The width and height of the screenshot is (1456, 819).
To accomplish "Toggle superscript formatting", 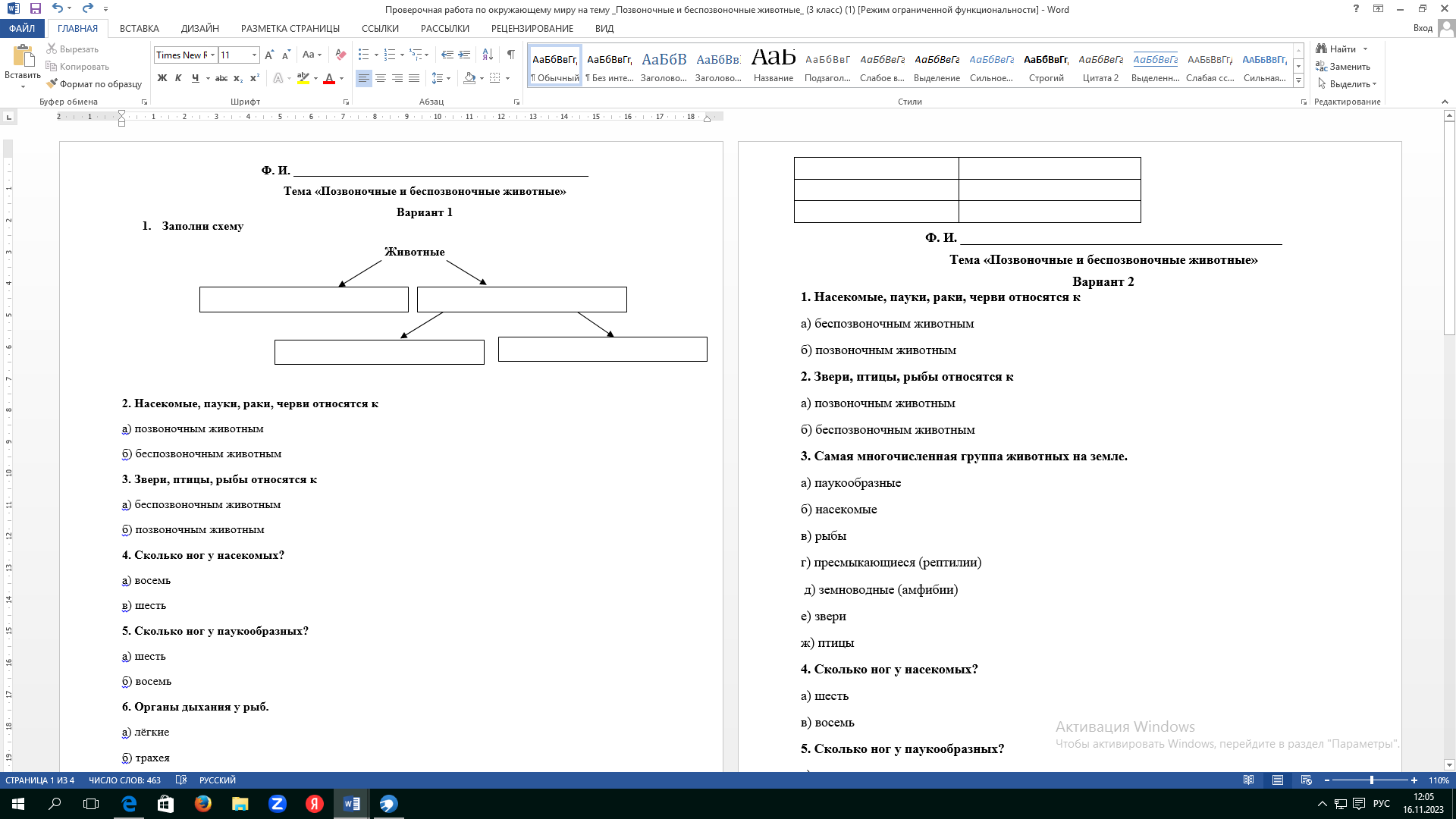I will click(x=255, y=78).
